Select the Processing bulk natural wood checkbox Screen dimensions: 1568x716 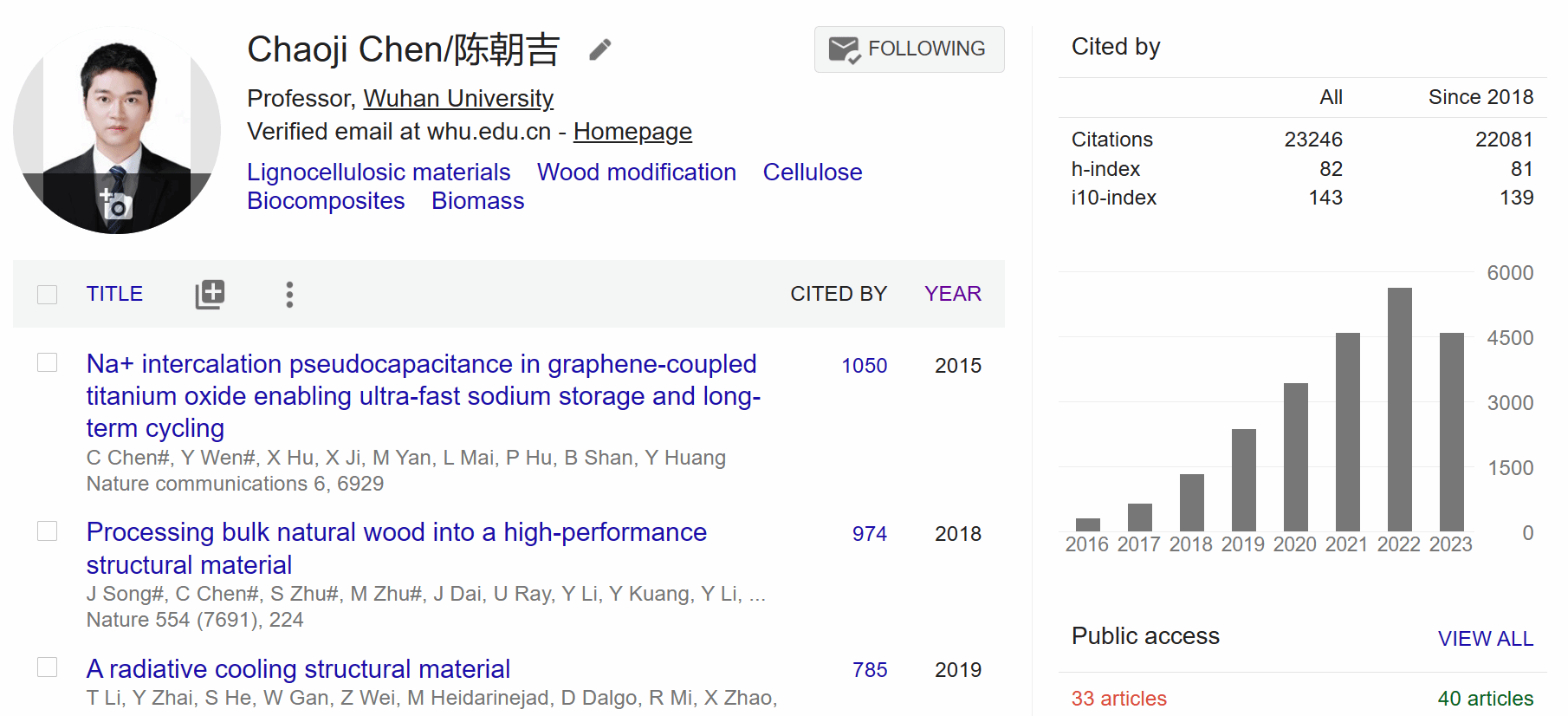click(48, 530)
